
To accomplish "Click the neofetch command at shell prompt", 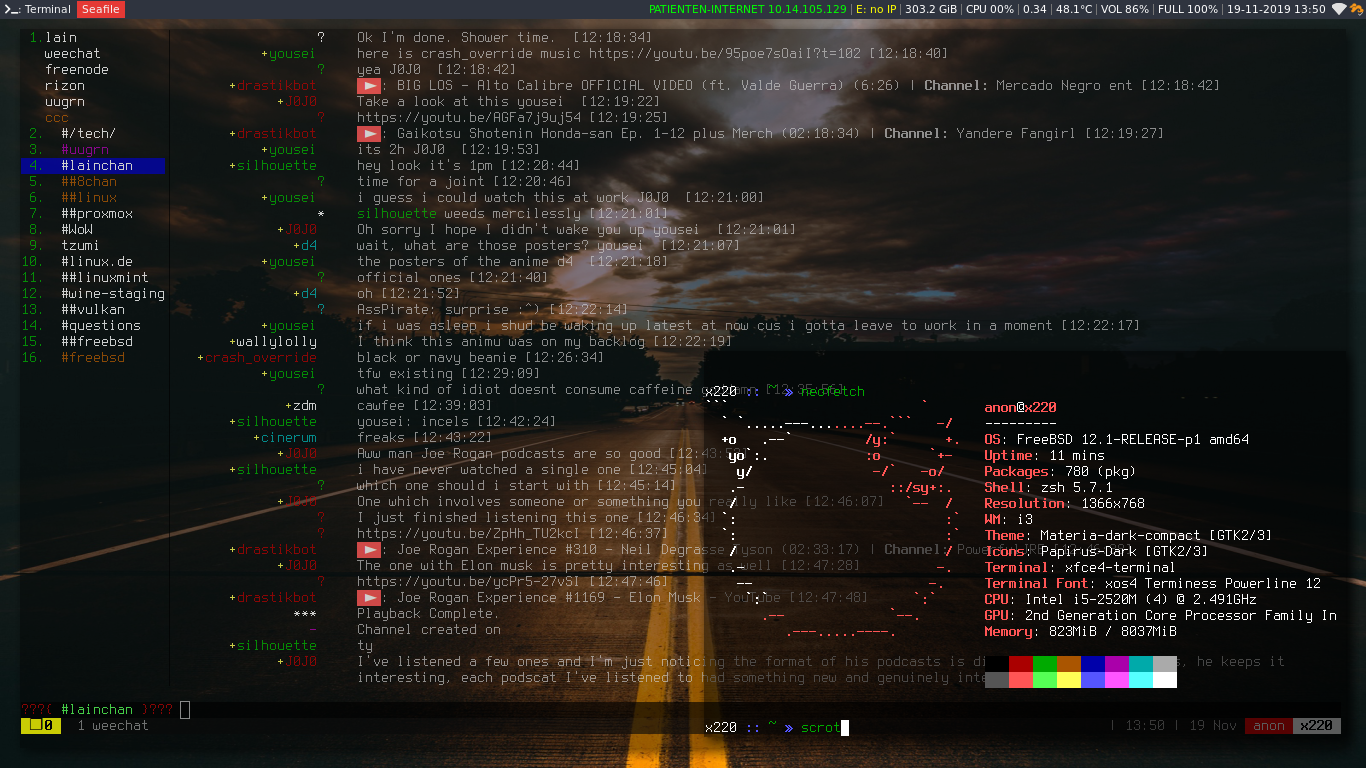I will point(832,392).
